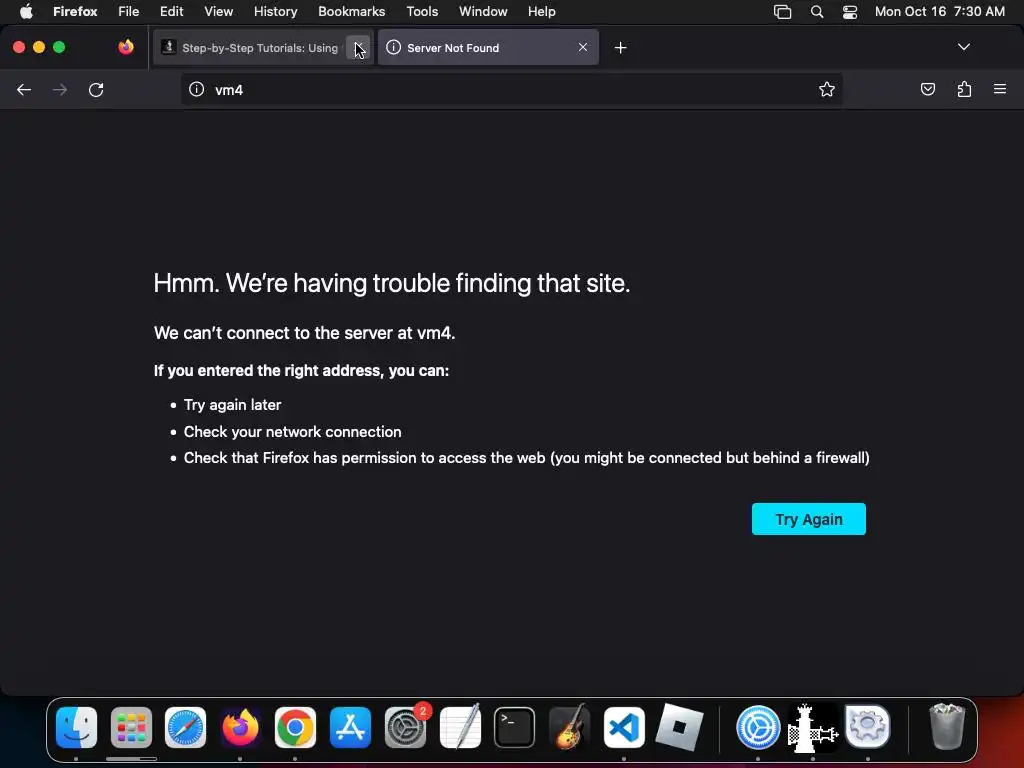
Task: Open the History menu
Action: tap(275, 12)
